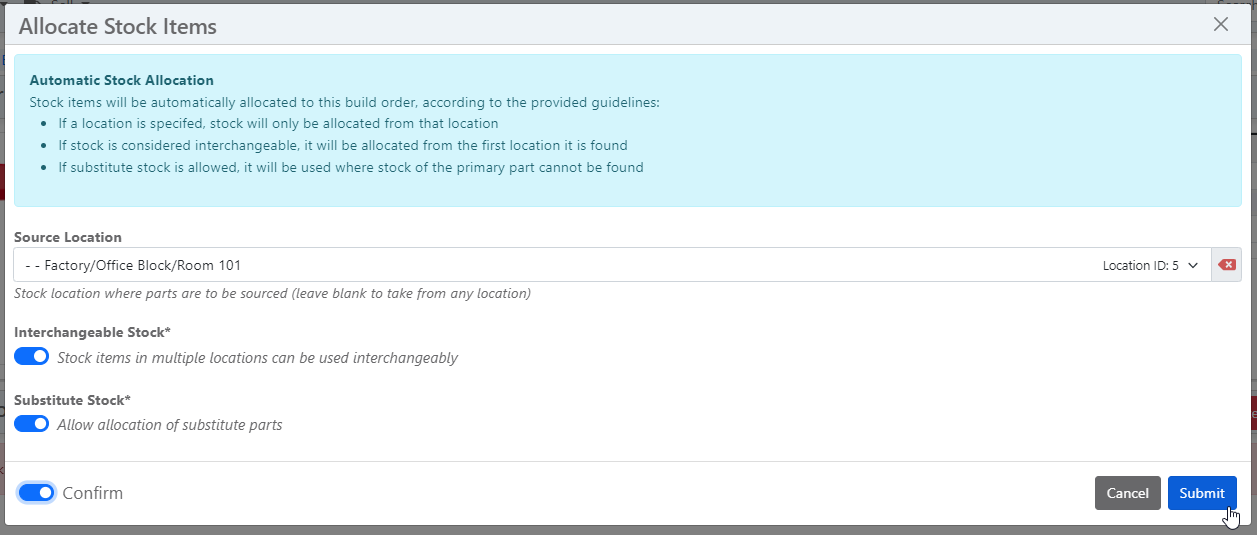Click the interchangeable locations description text

[x=257, y=358]
